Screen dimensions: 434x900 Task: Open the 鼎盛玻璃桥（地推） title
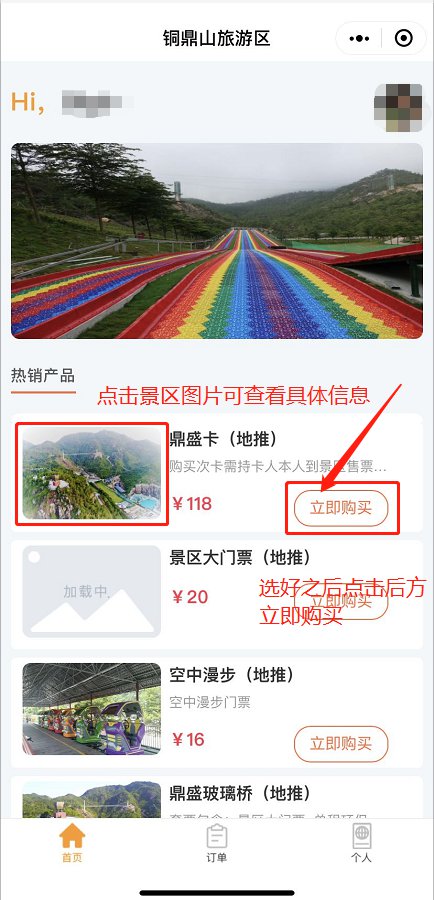[240, 793]
